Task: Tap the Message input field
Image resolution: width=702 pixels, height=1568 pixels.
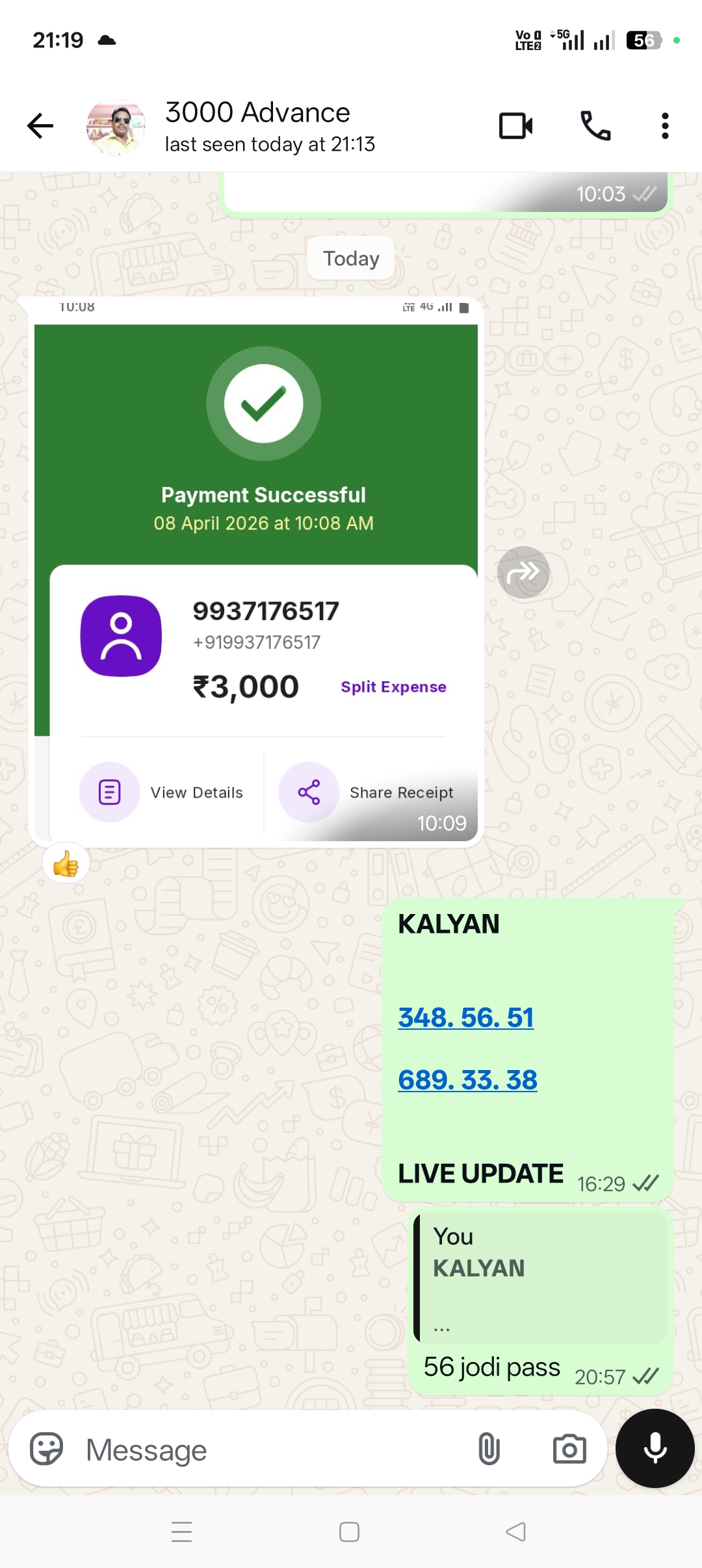Action: [273, 1450]
